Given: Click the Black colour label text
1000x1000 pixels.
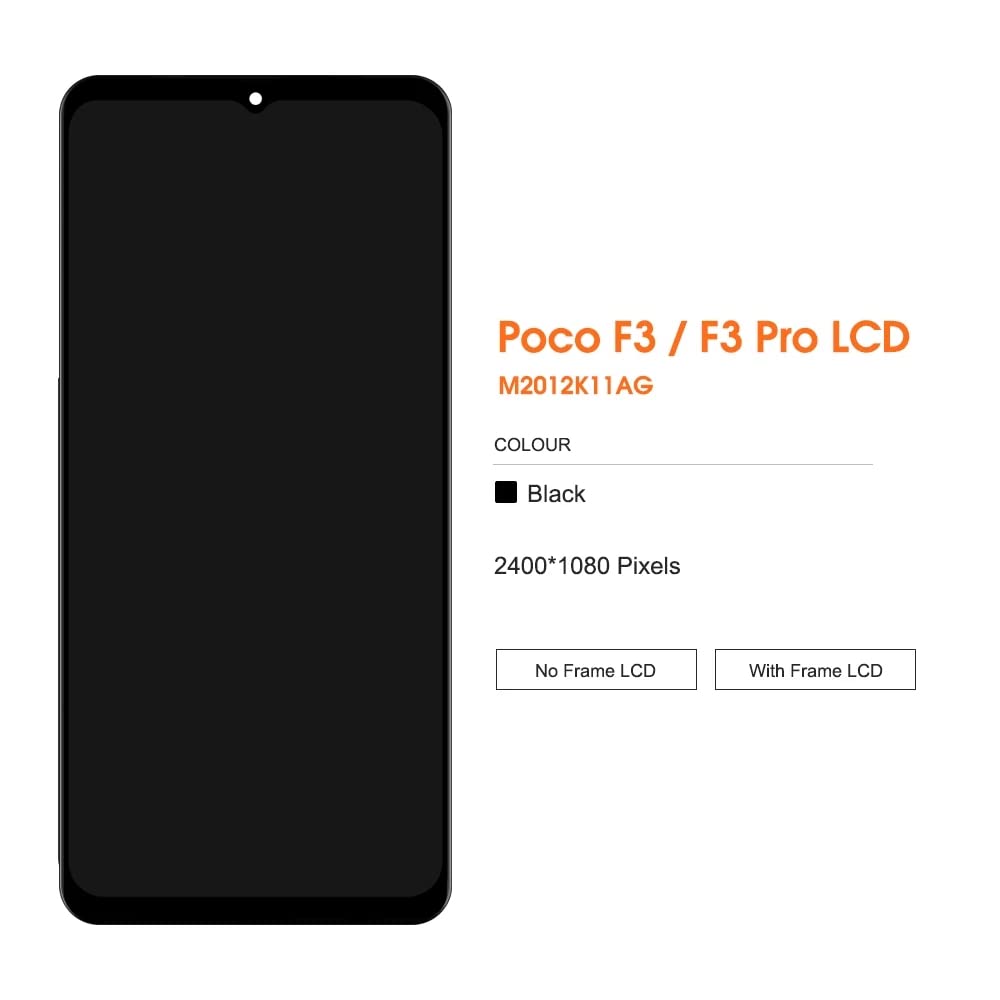Looking at the screenshot, I should [x=555, y=494].
